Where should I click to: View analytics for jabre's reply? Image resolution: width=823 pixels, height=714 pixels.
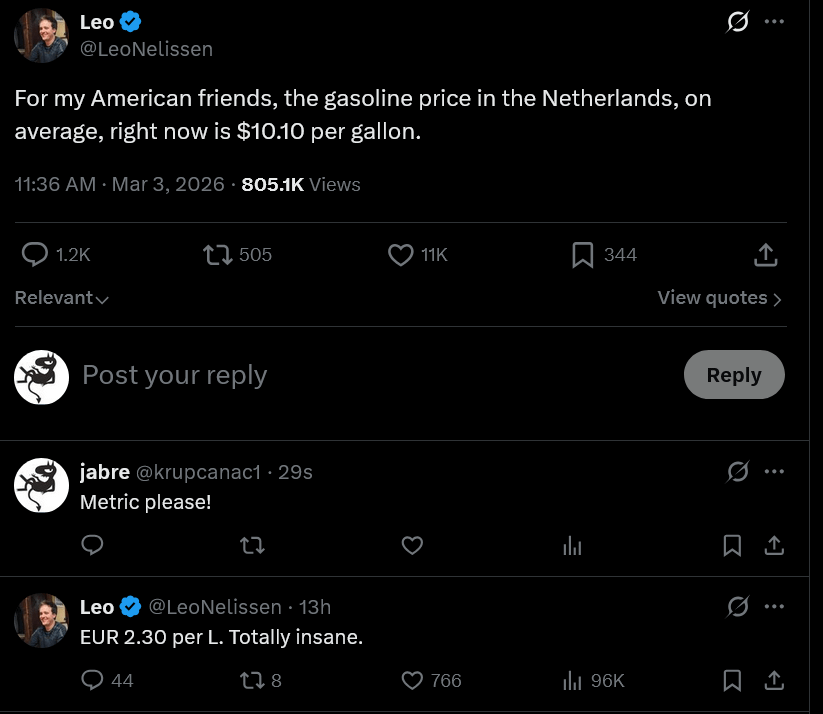coord(572,545)
